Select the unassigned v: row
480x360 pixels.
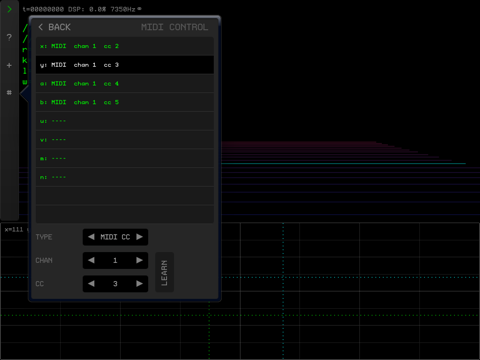tap(125, 140)
